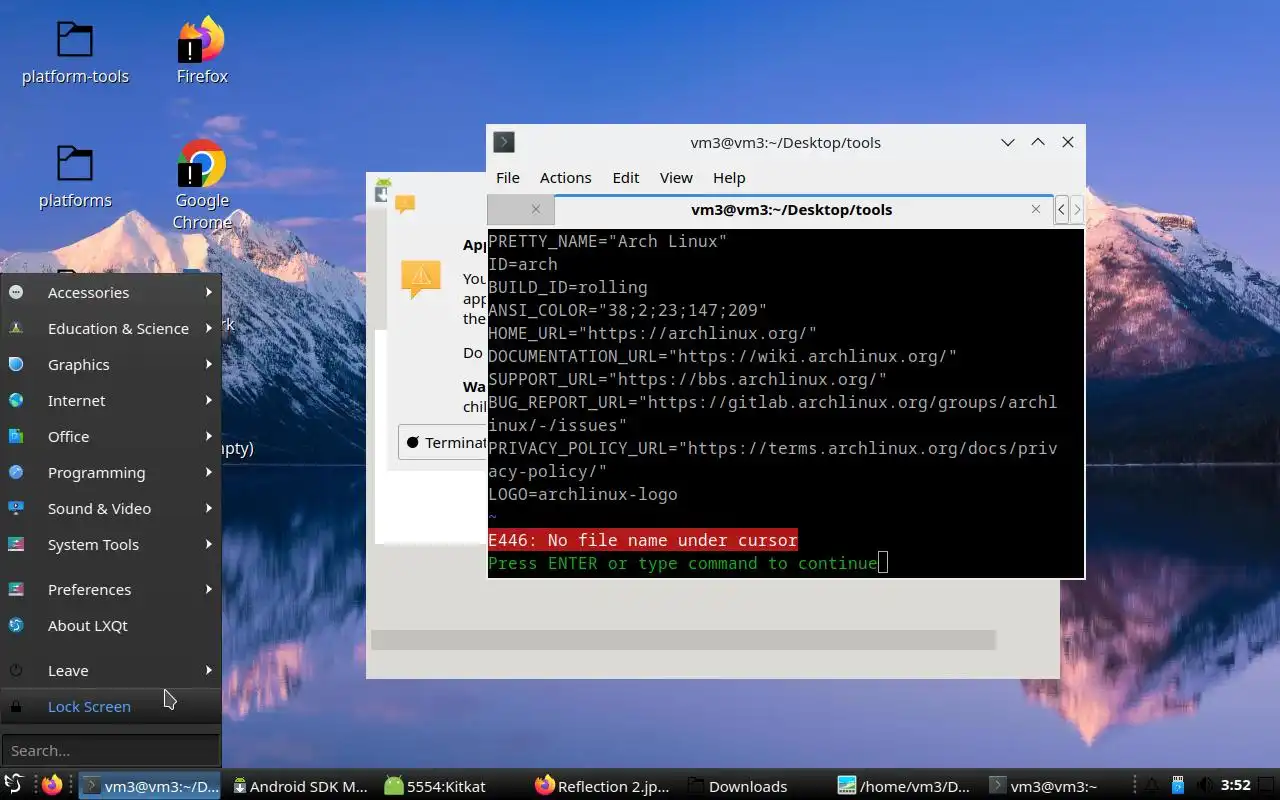Screen dimensions: 1280x800
Task: Click the green Press ENTER prompt line
Action: pos(682,563)
